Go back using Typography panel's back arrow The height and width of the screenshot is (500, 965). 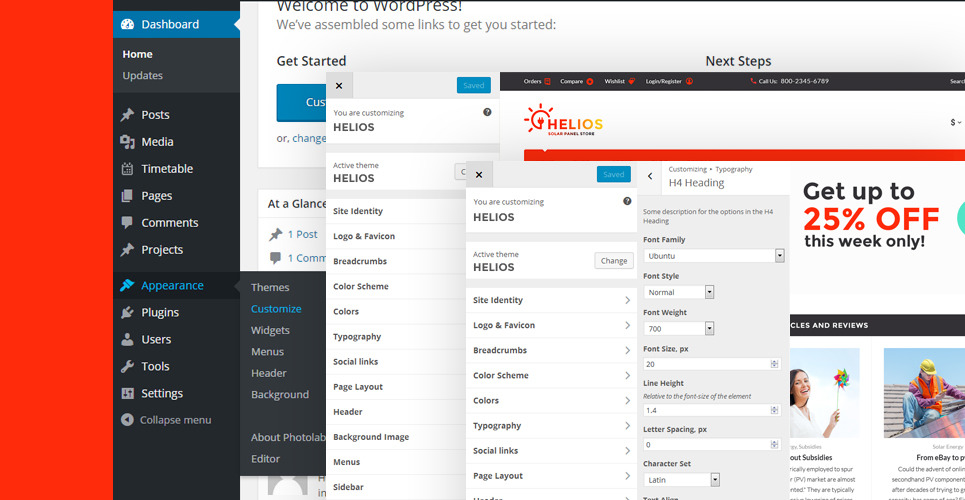point(650,176)
